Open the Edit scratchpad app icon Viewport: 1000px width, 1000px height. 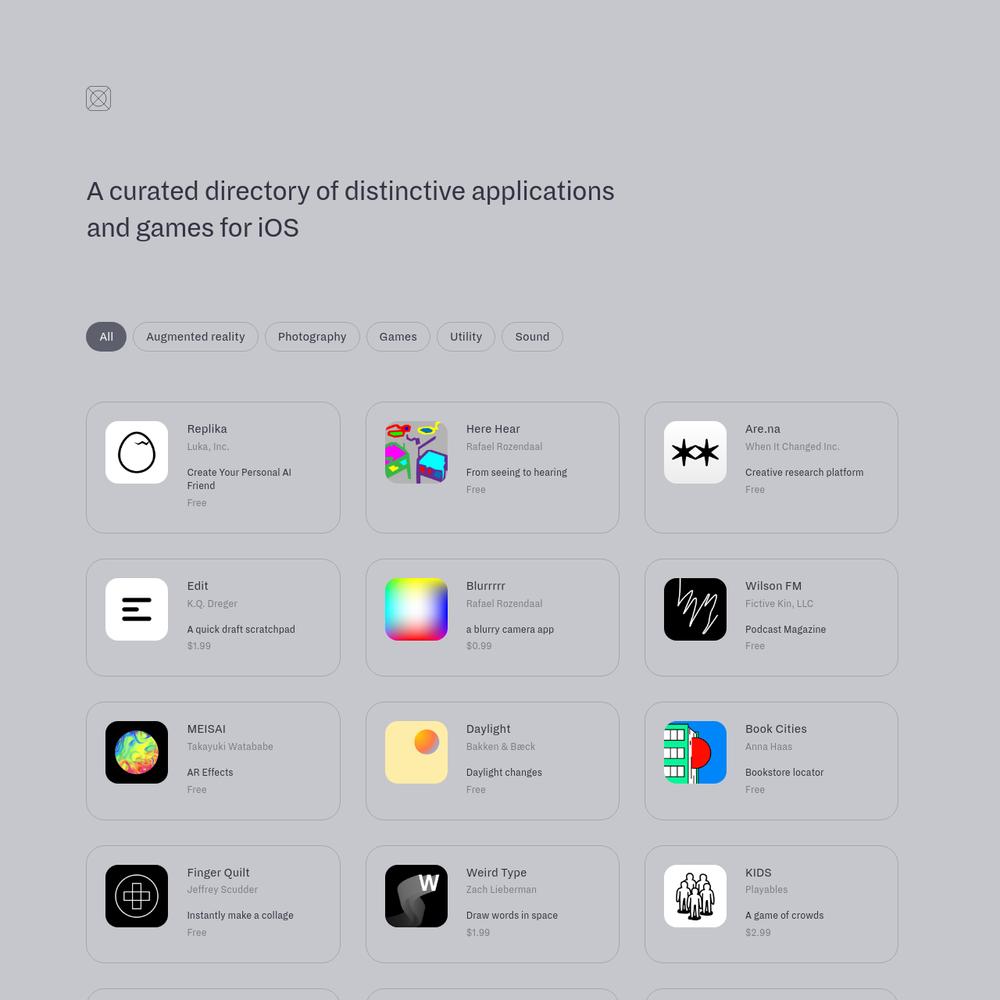136,609
